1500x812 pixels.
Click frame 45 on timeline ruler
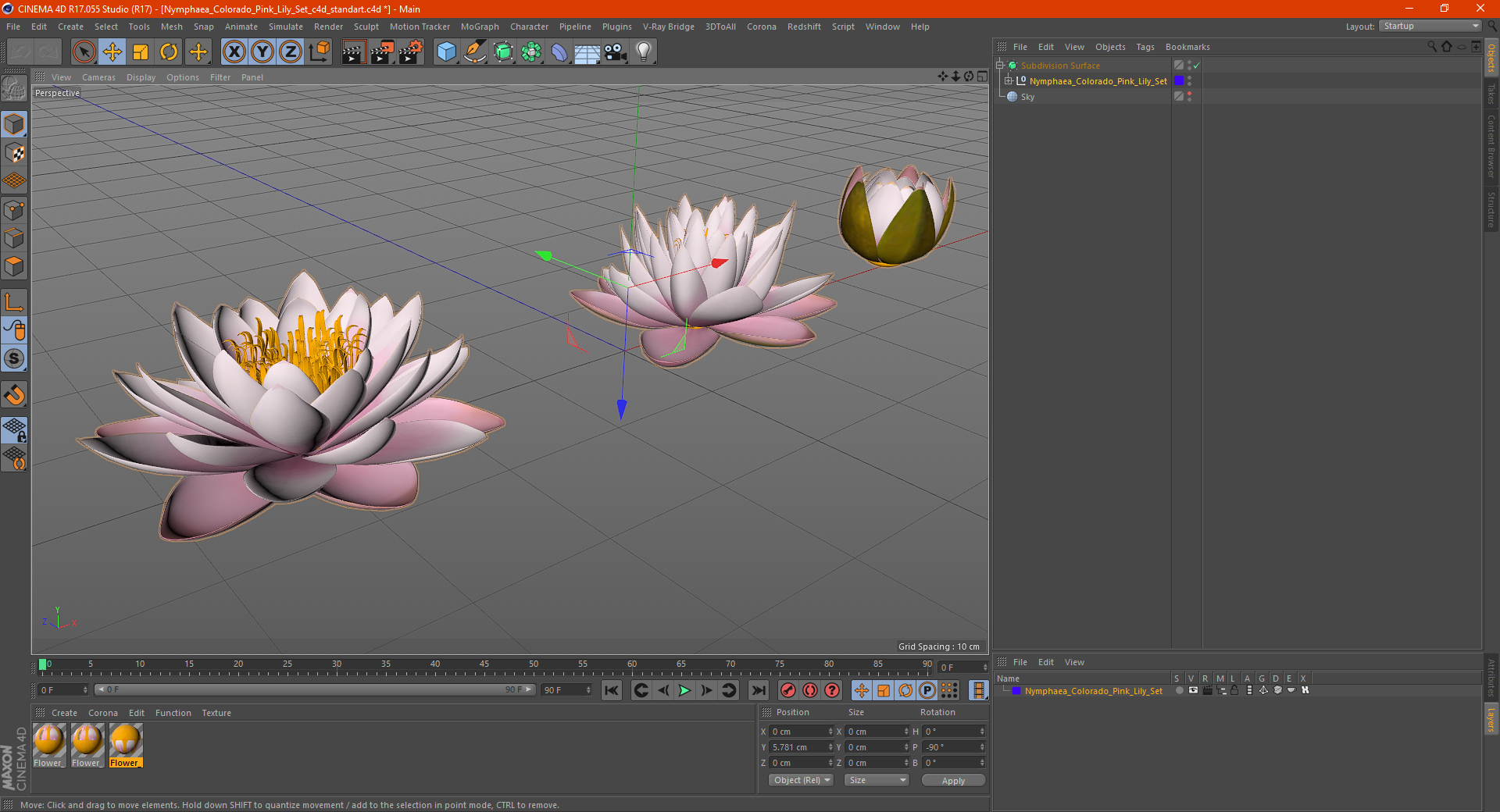(484, 665)
